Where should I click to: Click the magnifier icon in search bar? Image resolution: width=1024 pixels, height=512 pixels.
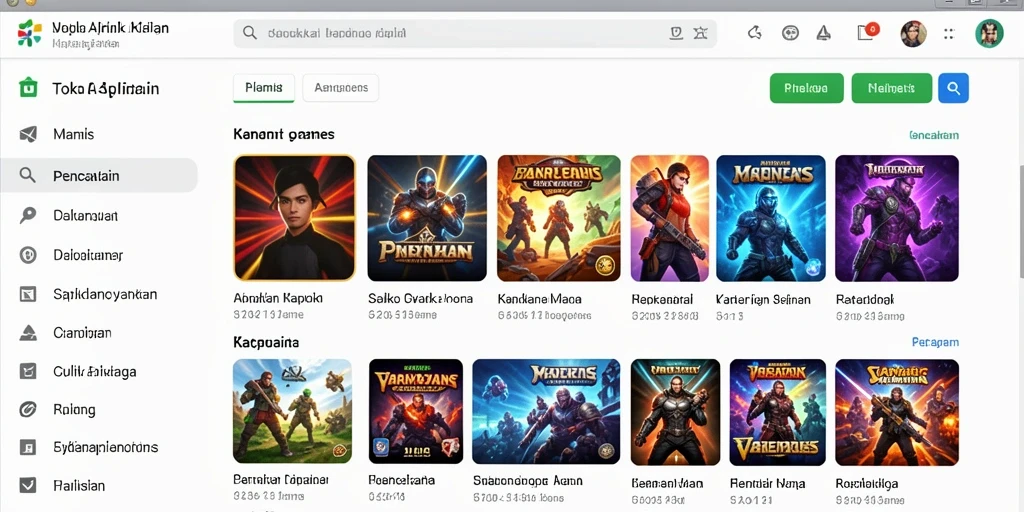coord(249,33)
